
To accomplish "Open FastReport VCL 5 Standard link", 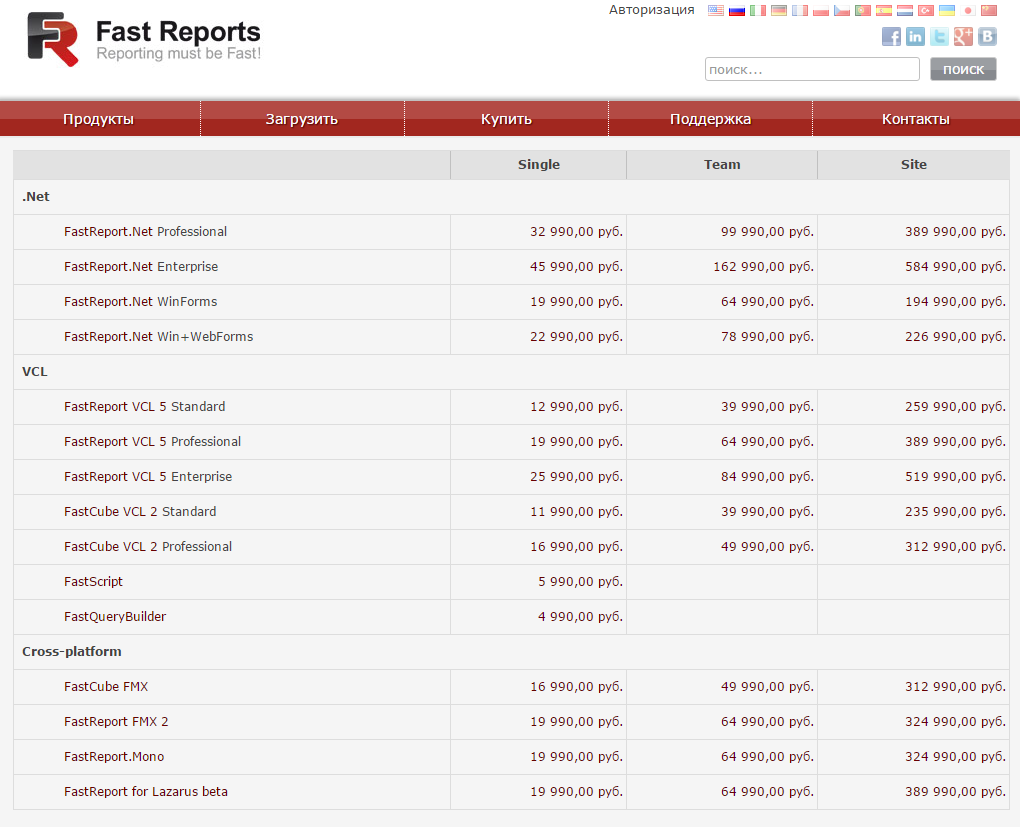I will 144,407.
